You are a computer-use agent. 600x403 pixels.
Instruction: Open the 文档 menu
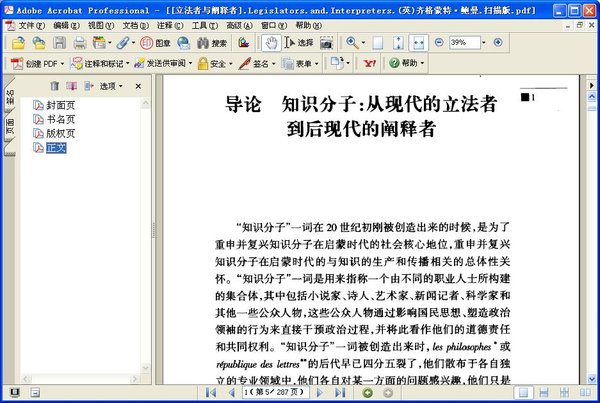point(135,26)
